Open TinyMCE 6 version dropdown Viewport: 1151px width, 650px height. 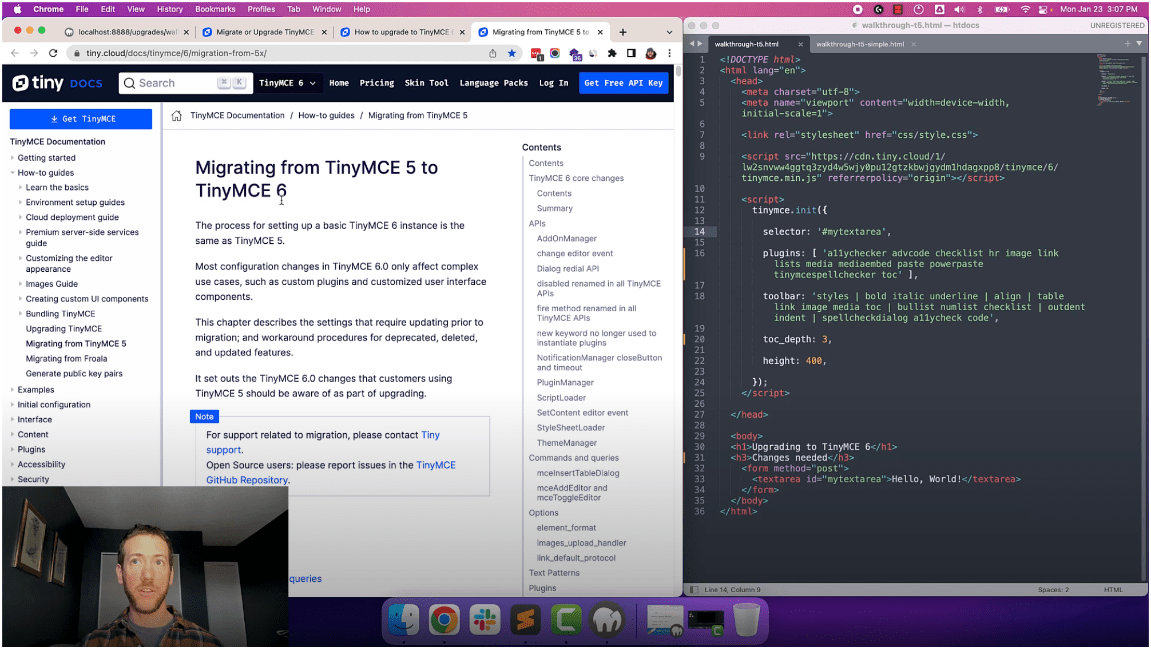click(x=287, y=83)
